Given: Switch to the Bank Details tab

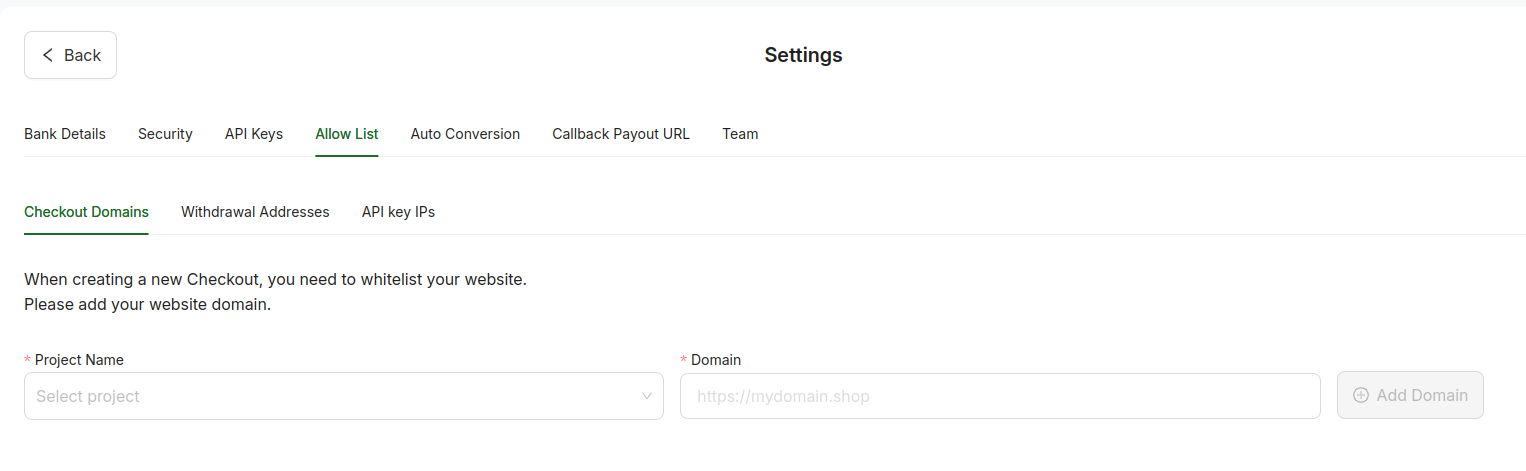Looking at the screenshot, I should [x=65, y=134].
